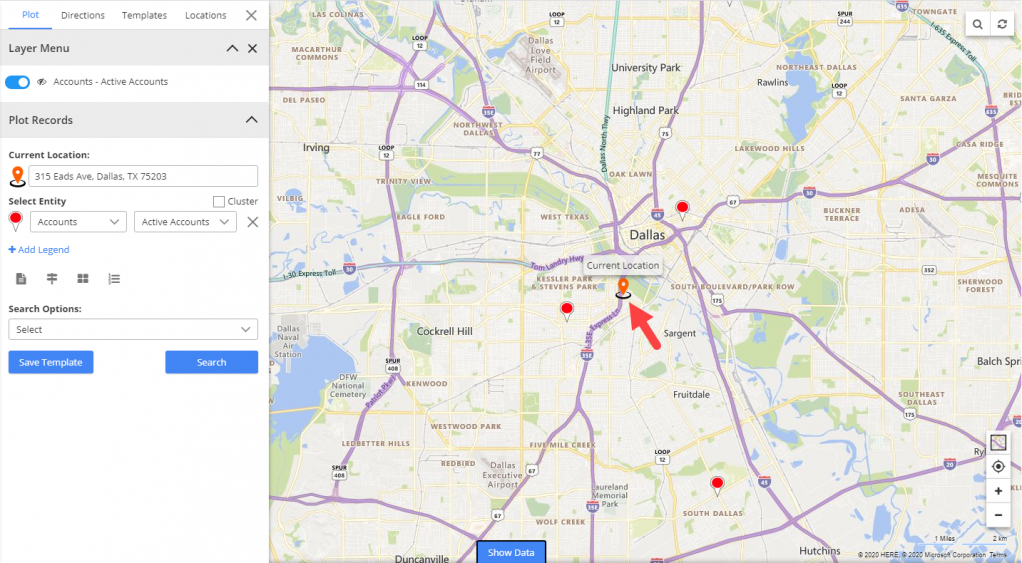This screenshot has width=1022, height=563.
Task: Enable the Cluster checkbox
Action: (219, 201)
